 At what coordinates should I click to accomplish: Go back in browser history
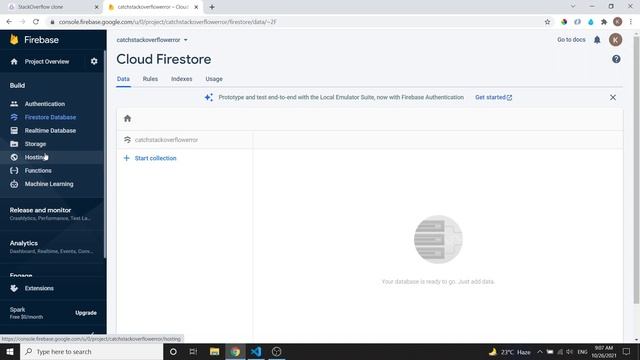tap(9, 22)
